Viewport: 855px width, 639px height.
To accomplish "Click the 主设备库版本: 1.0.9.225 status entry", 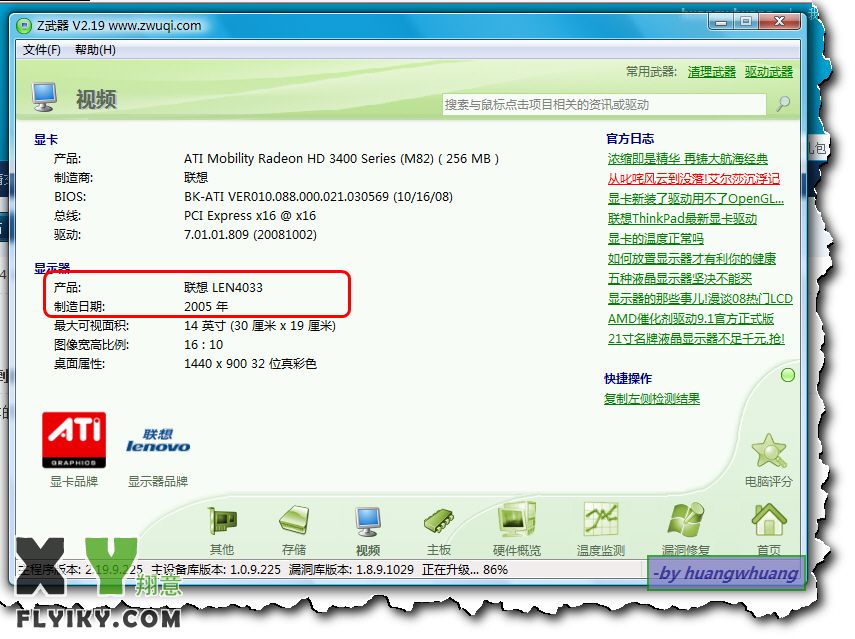I will pos(216,570).
